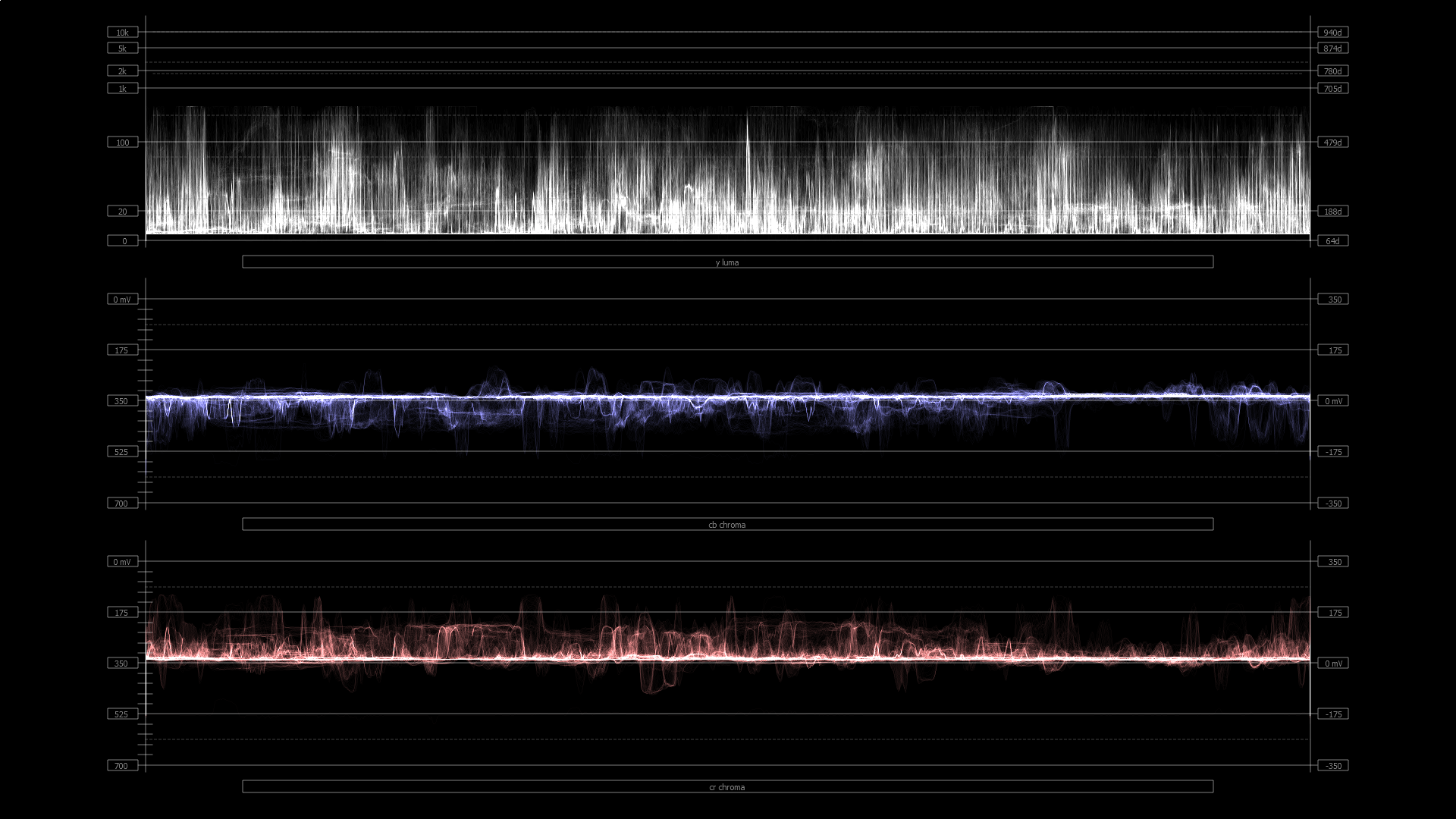
Task: Click the 479d marker on the luma scope
Action: click(1333, 142)
